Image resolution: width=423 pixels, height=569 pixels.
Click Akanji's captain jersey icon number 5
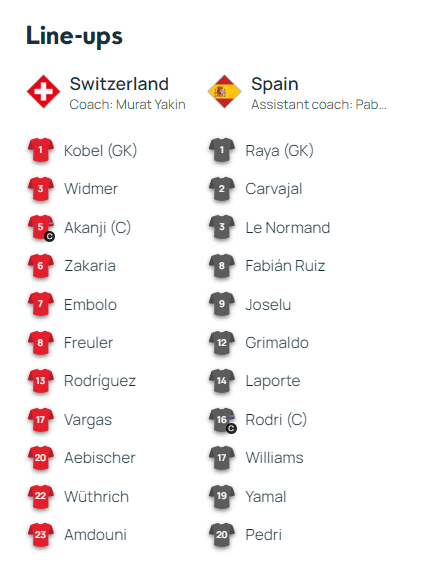coord(41,228)
